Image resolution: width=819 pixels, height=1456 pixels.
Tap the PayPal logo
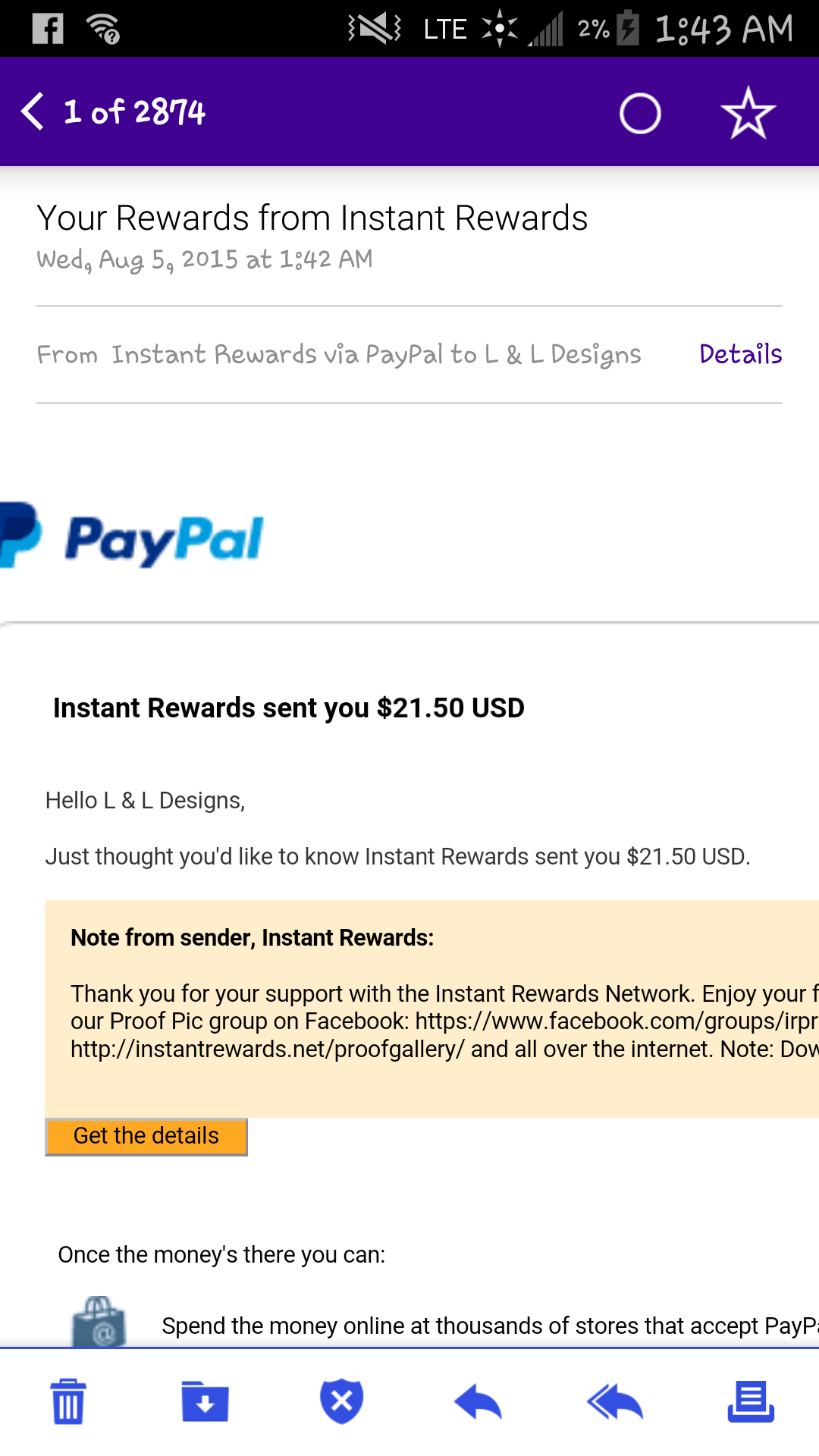coord(131,538)
